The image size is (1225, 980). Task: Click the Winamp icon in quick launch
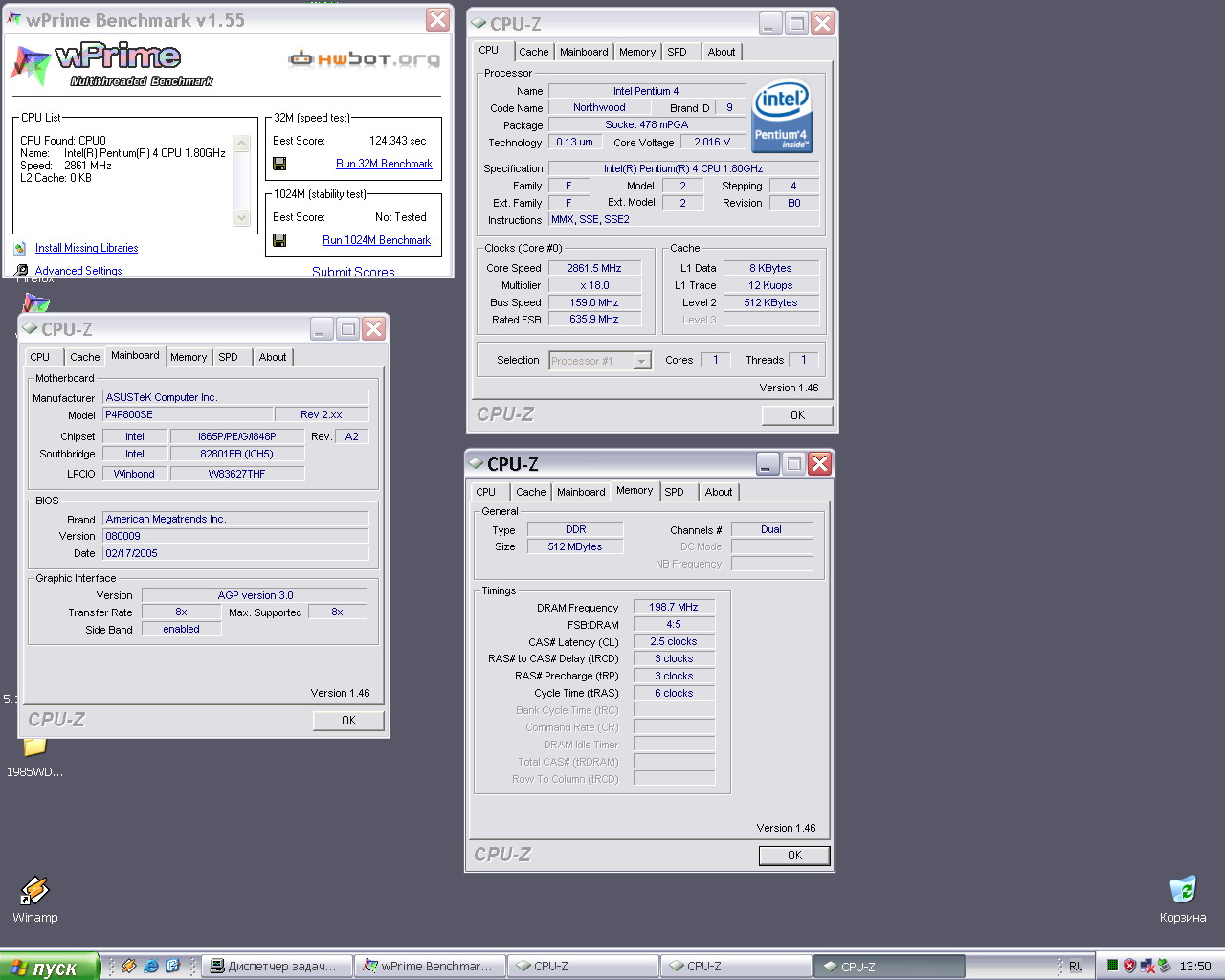click(129, 966)
